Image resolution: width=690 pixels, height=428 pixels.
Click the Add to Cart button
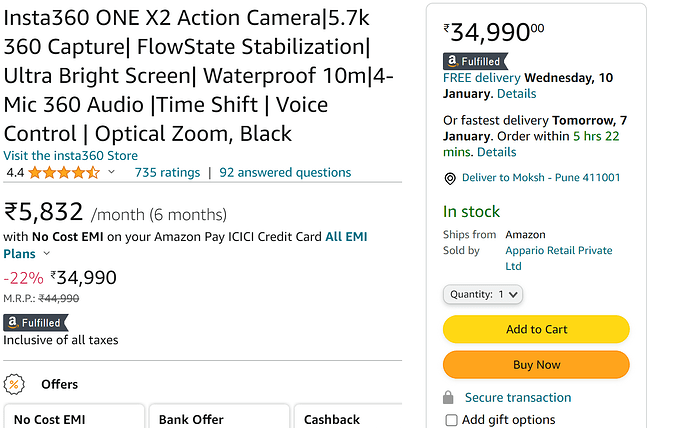[x=536, y=329]
